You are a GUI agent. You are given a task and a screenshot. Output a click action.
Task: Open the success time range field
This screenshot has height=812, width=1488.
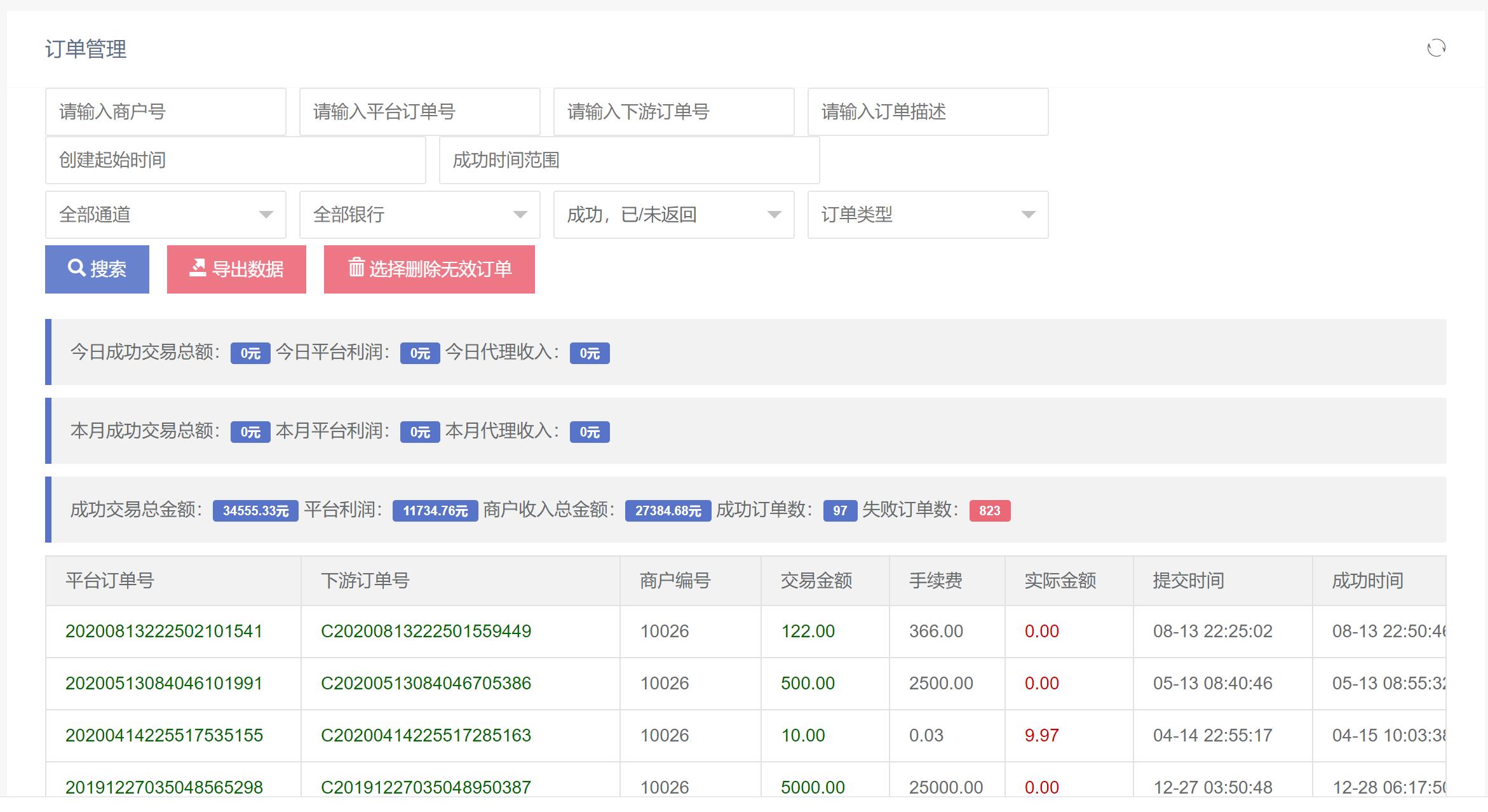click(x=629, y=160)
